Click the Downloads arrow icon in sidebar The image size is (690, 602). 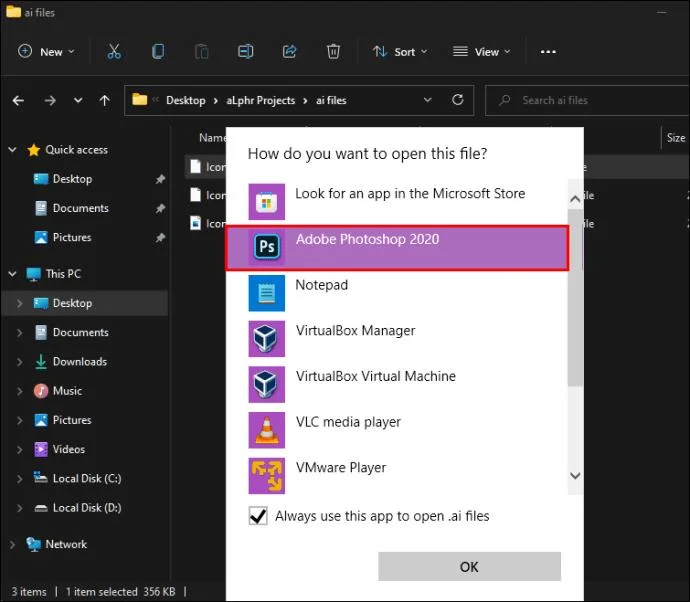(x=41, y=362)
